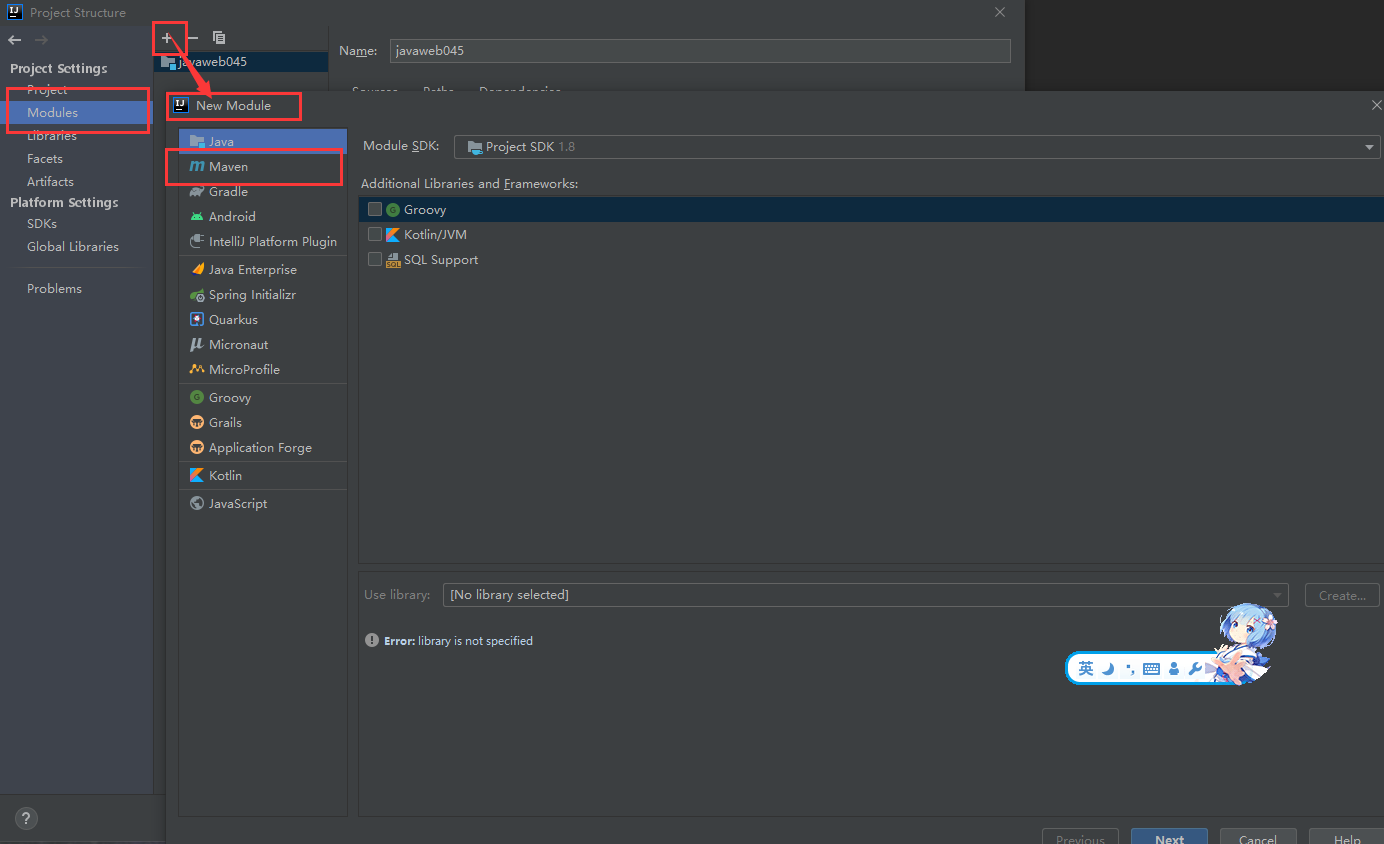Toggle moon icon in IME toolbar
The height and width of the screenshot is (844, 1384).
[x=1108, y=669]
